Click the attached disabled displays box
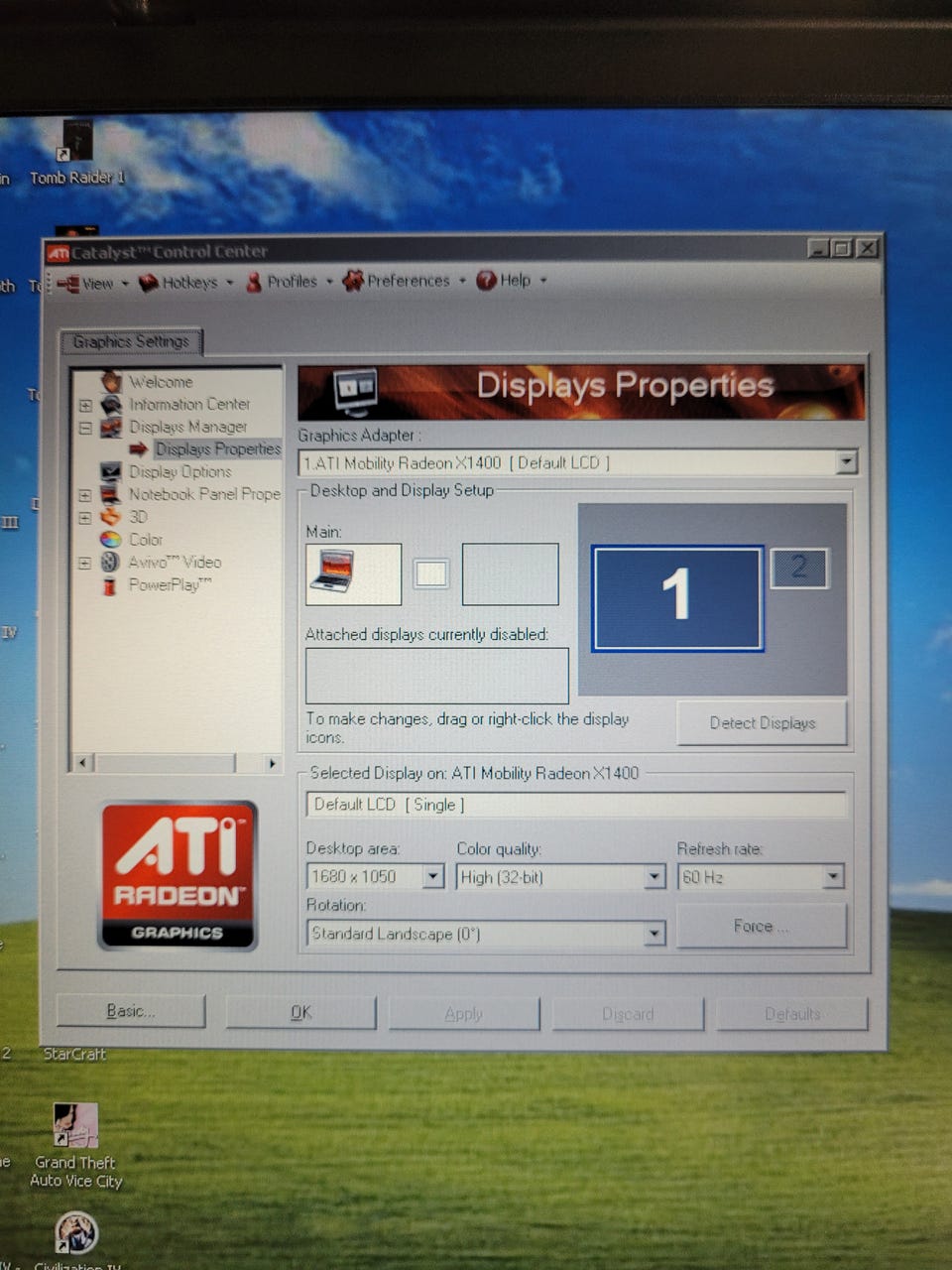 coord(437,676)
